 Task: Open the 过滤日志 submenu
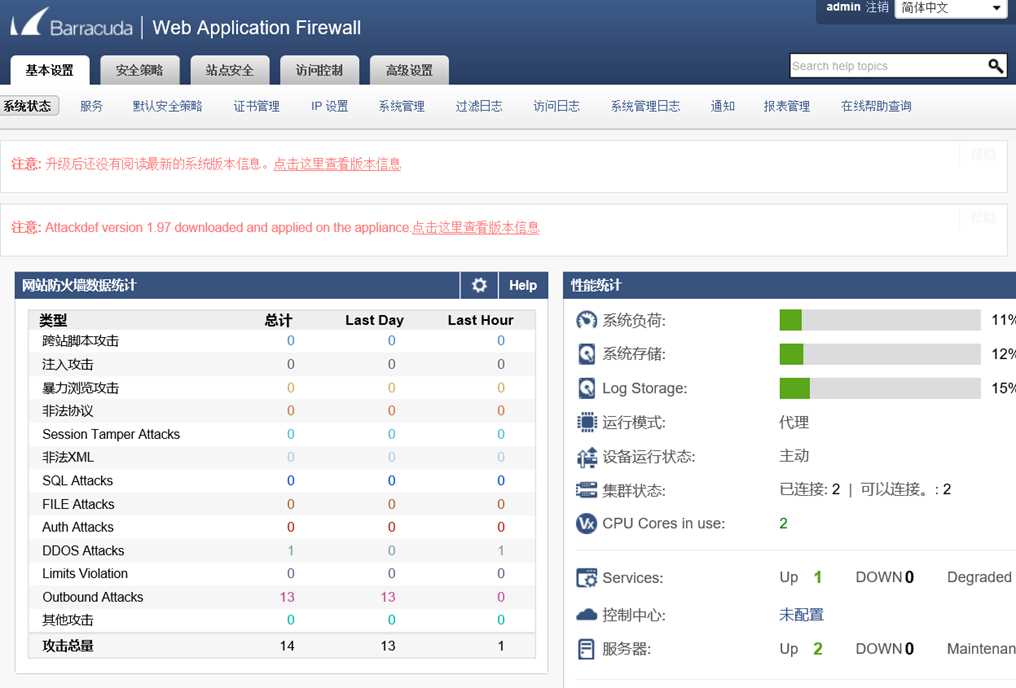click(x=479, y=106)
